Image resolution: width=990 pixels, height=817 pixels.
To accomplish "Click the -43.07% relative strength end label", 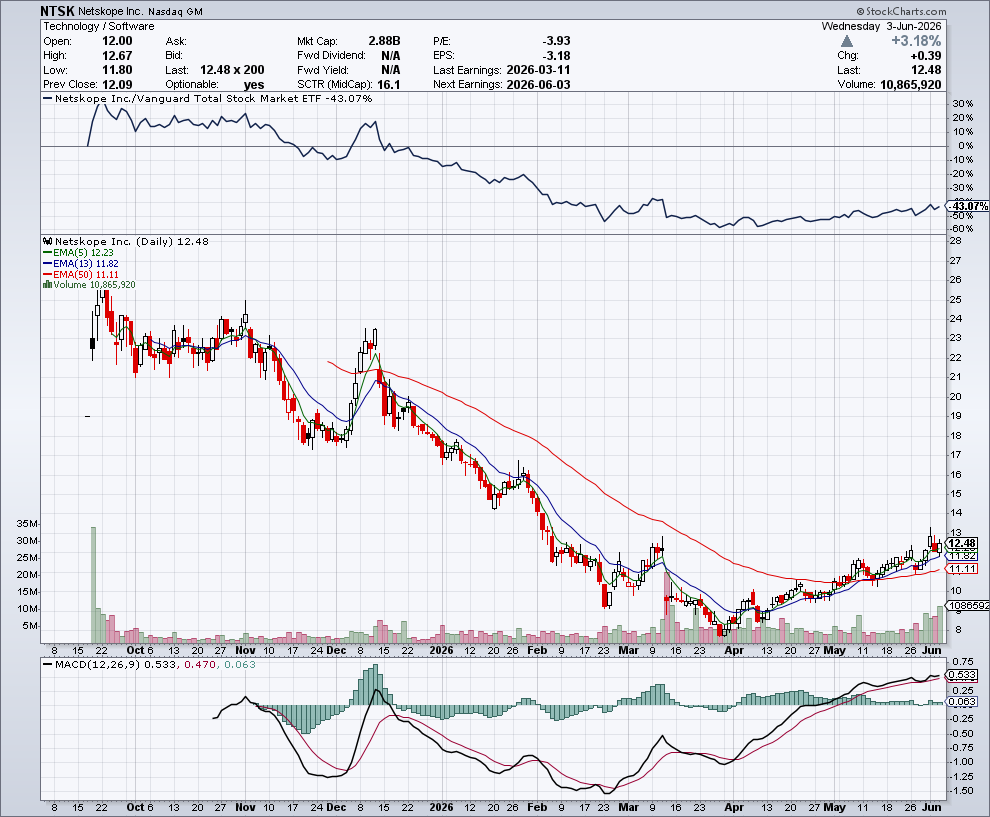I will [x=969, y=206].
